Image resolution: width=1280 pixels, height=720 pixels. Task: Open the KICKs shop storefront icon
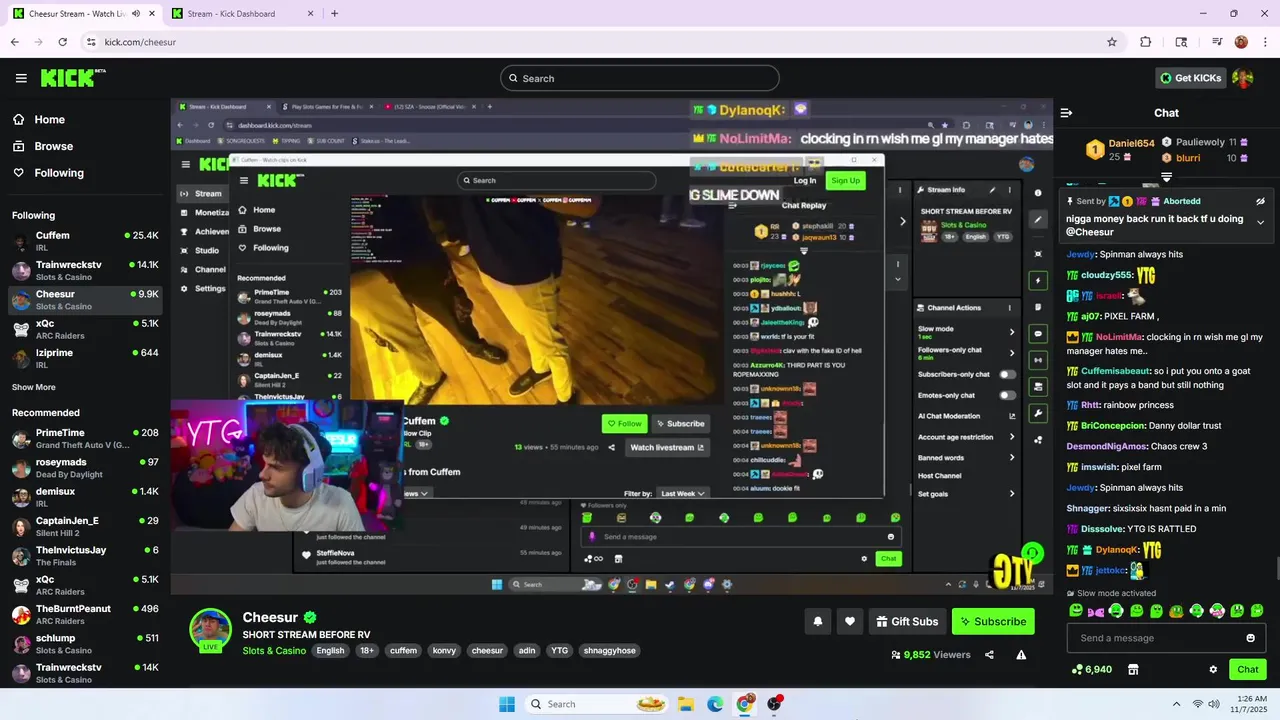click(x=1133, y=669)
